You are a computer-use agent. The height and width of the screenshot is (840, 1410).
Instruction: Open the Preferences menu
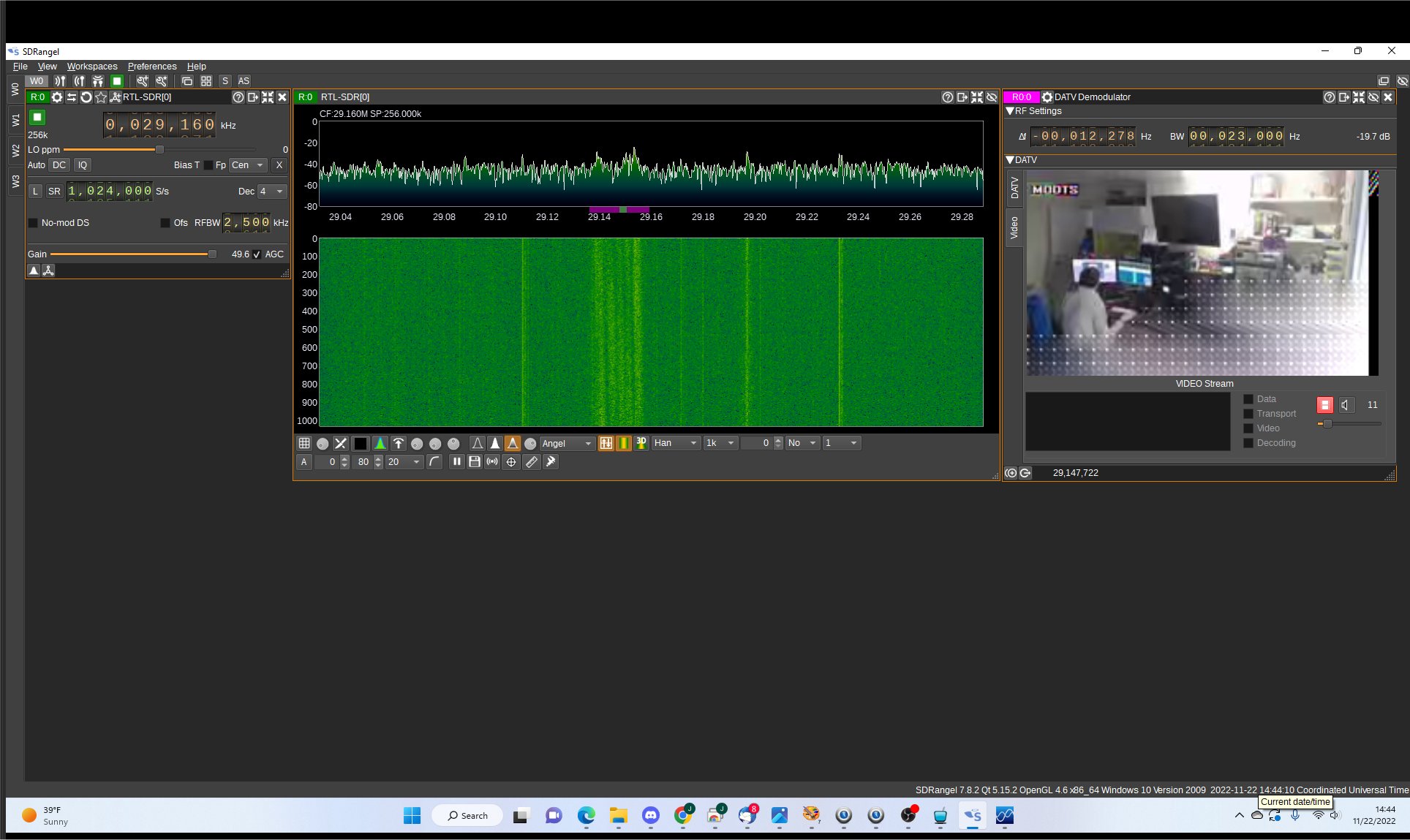pos(152,67)
